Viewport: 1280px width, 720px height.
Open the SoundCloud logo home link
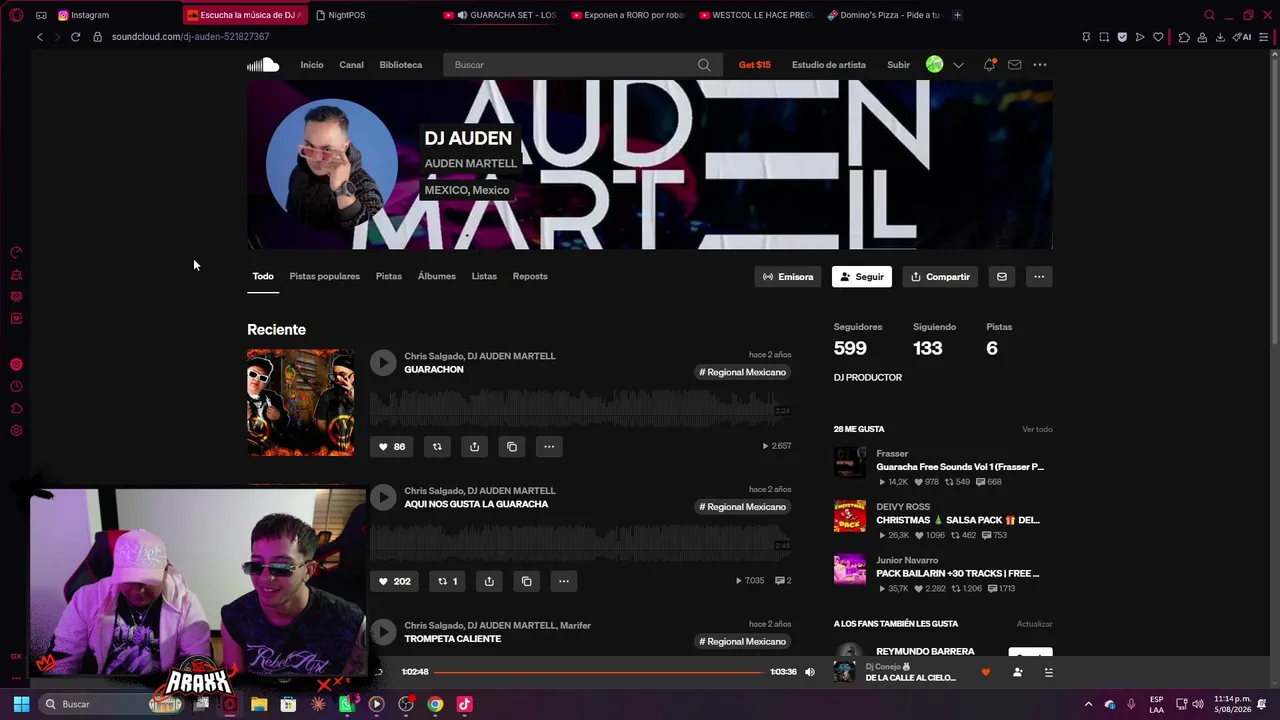tap(263, 65)
